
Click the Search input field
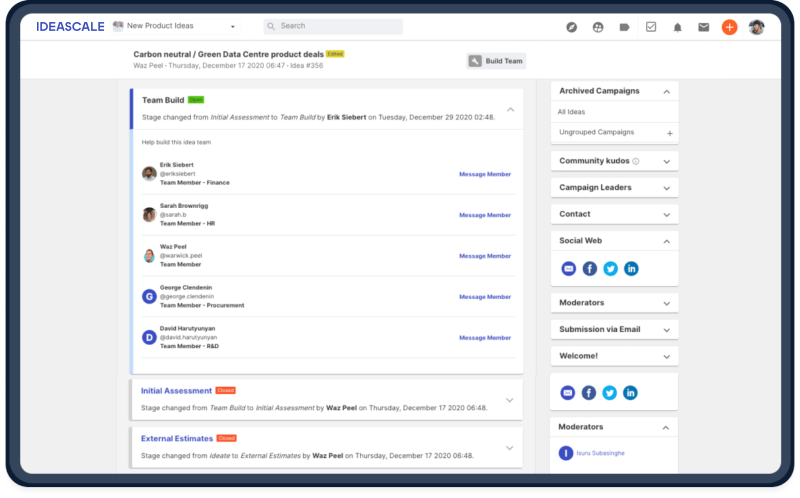[335, 26]
